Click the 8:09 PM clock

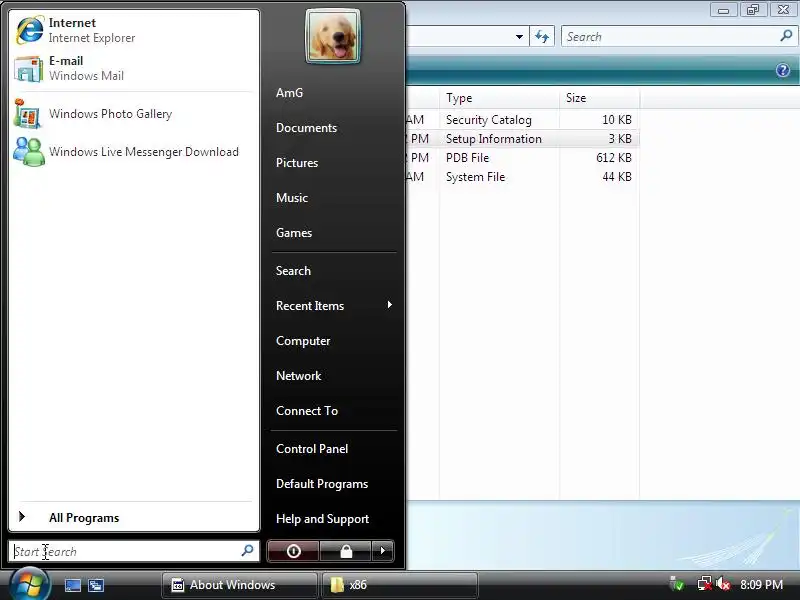click(x=761, y=584)
